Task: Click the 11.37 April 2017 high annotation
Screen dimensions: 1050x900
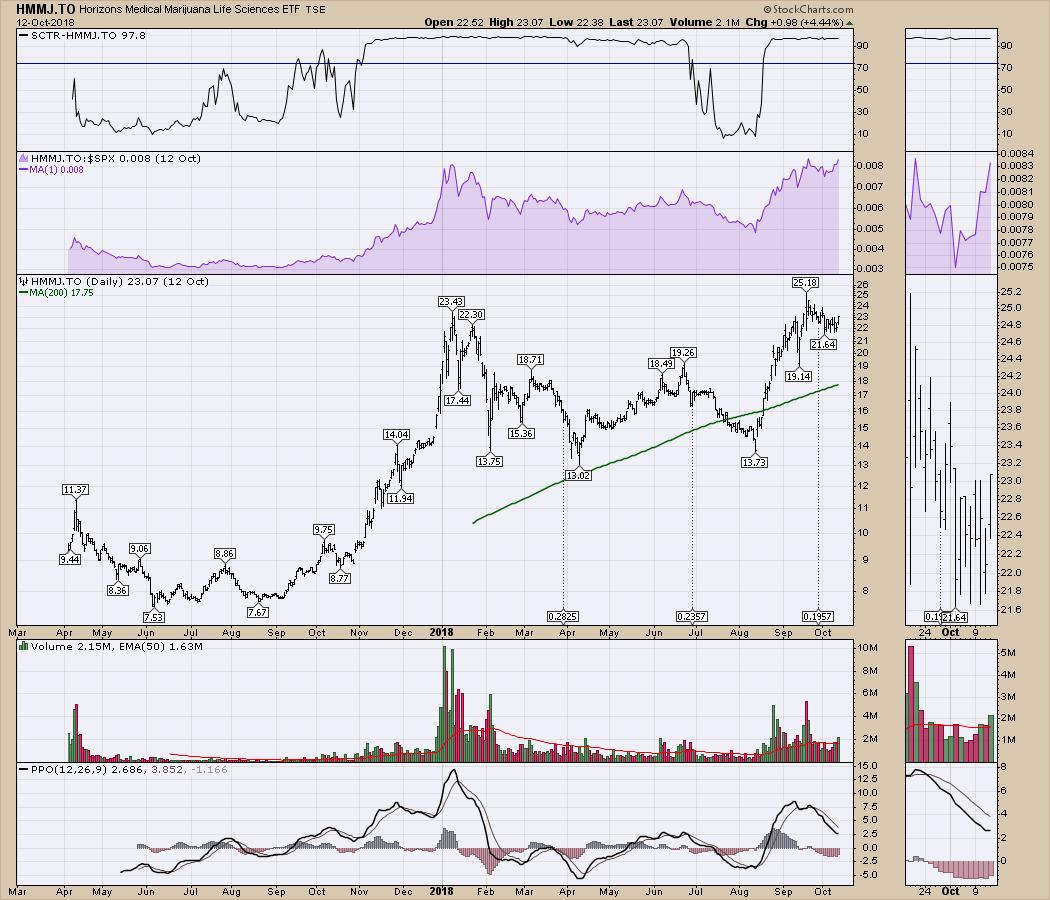Action: [75, 490]
